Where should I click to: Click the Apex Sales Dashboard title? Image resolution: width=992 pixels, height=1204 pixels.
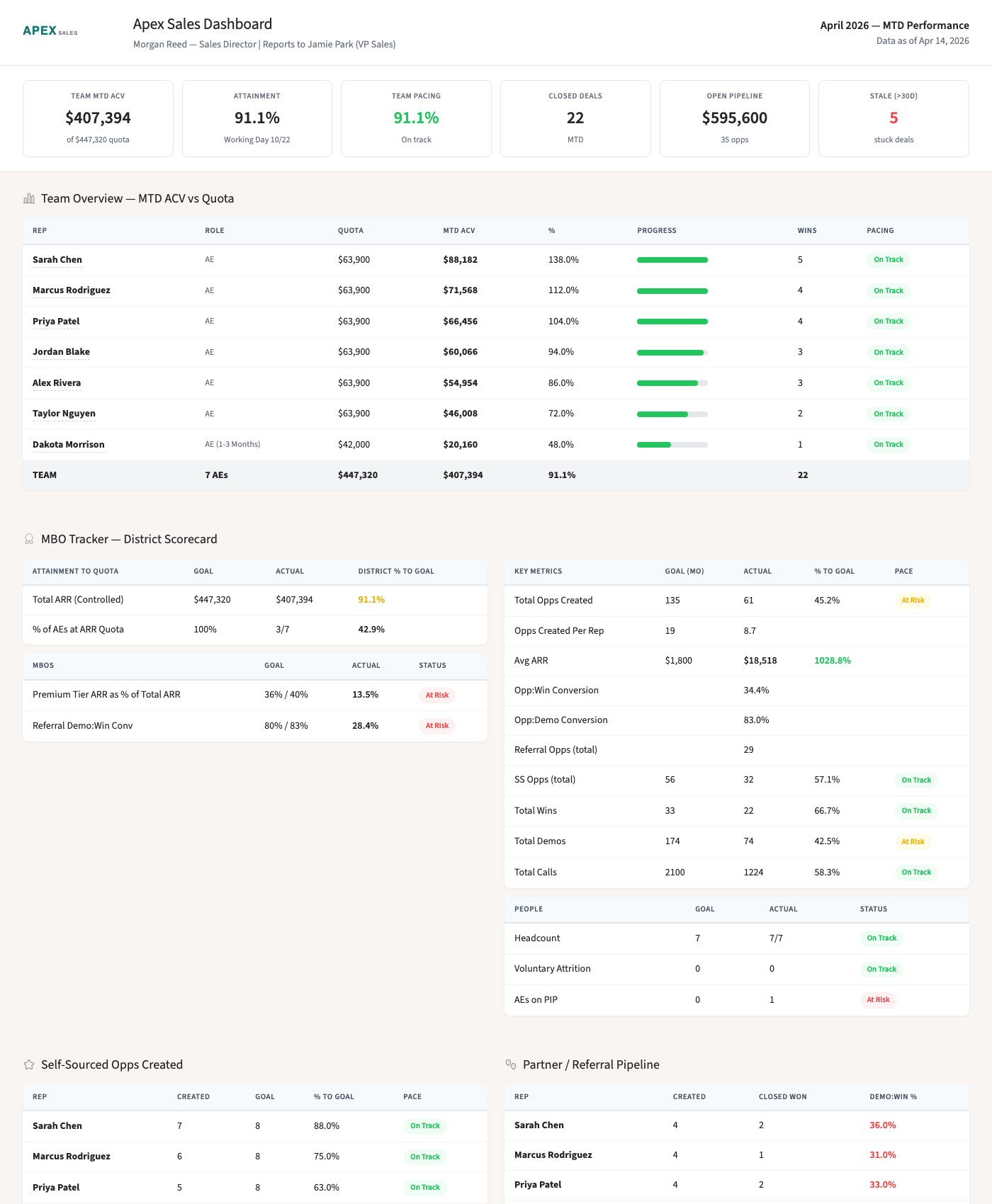click(203, 24)
